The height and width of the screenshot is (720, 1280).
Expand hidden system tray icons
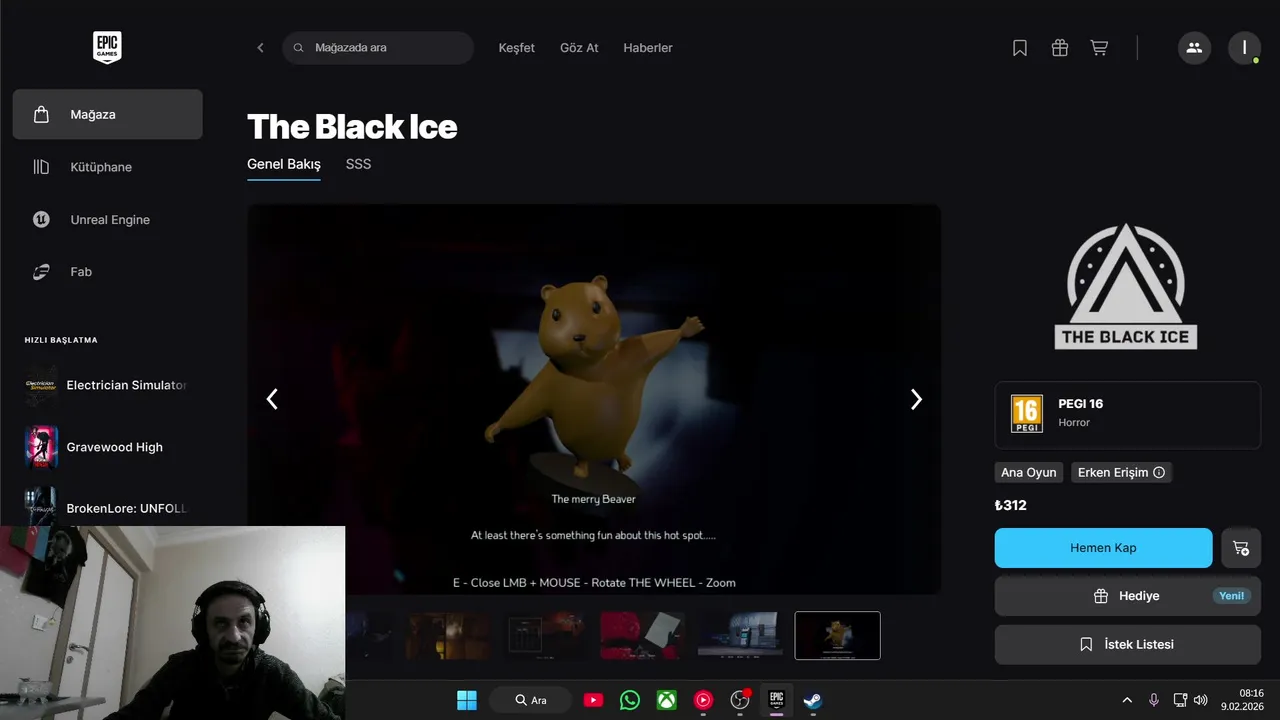pyautogui.click(x=1127, y=700)
